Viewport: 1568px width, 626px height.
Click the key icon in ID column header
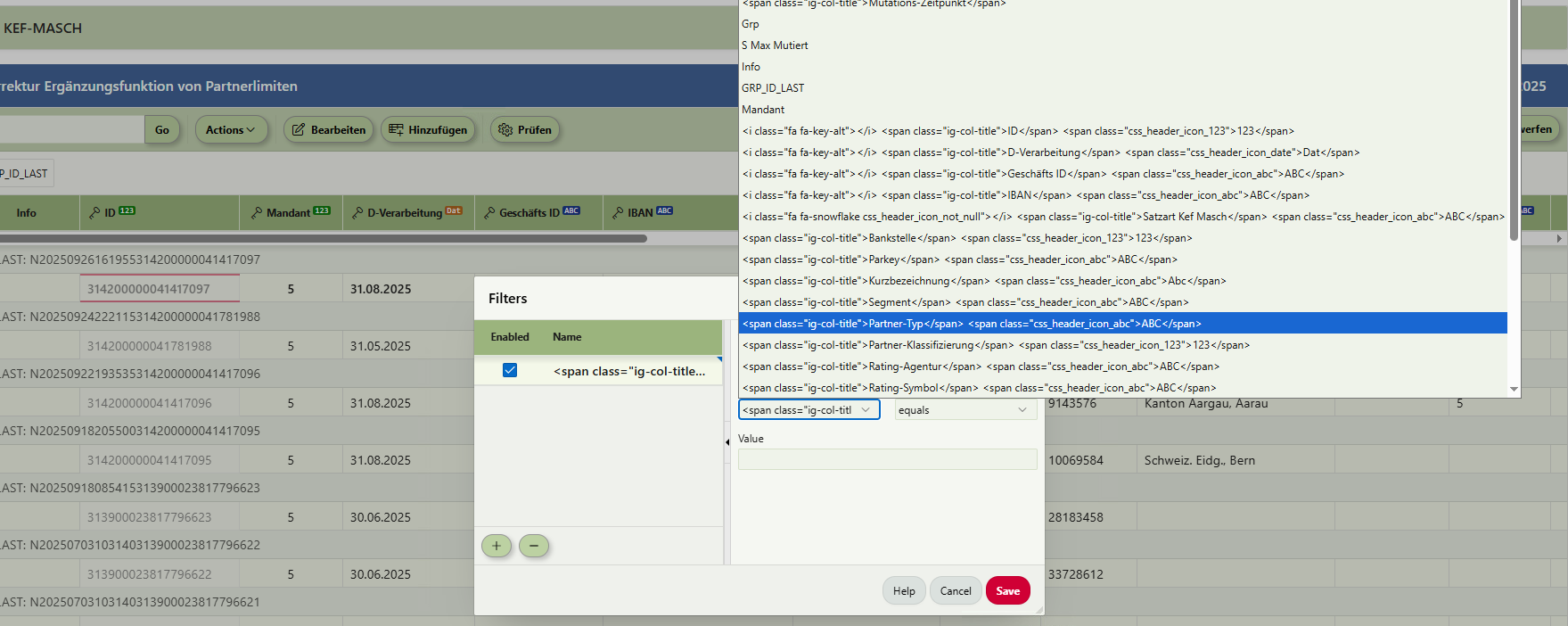pyautogui.click(x=94, y=213)
